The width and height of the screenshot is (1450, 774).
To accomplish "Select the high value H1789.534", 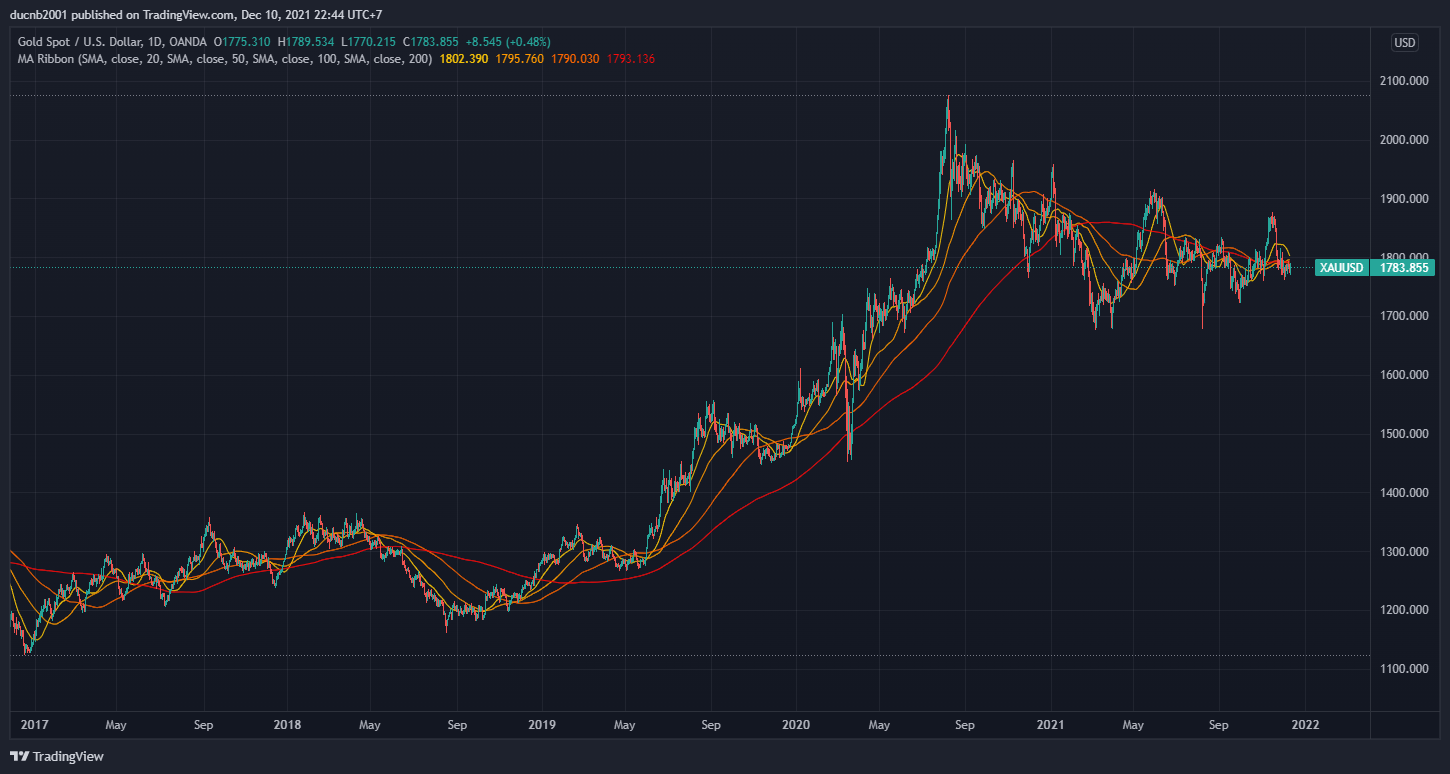I will (306, 42).
